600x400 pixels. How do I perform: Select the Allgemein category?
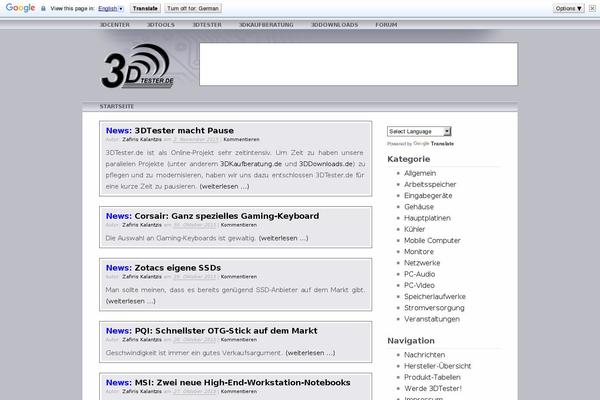(x=420, y=173)
